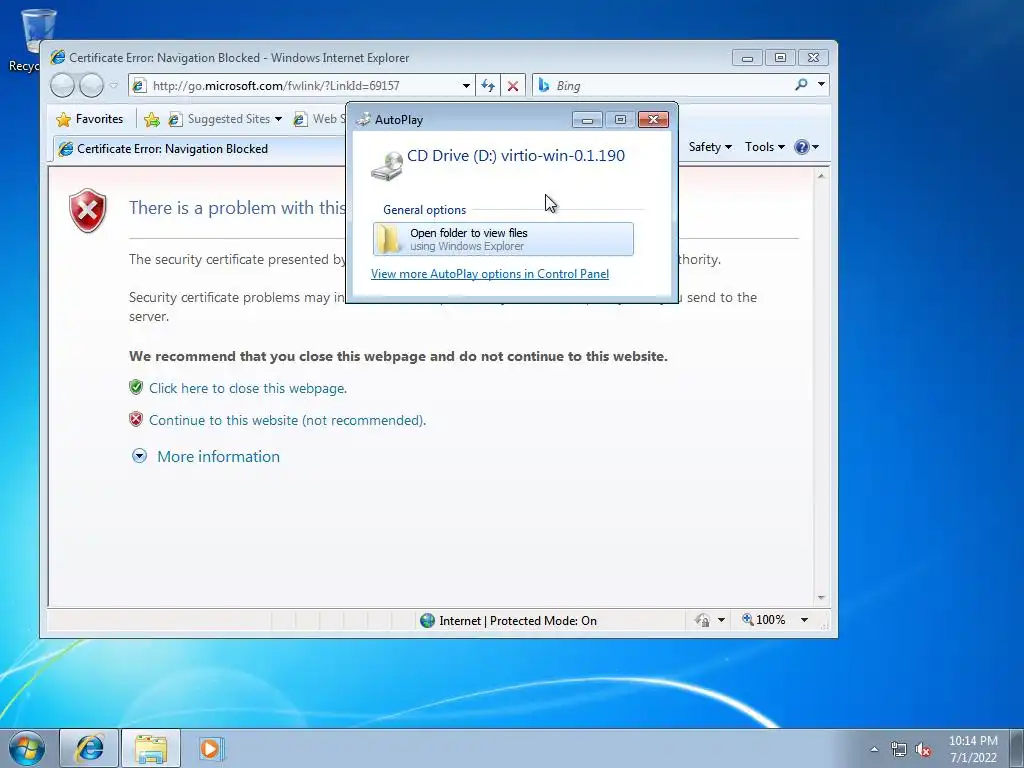
Task: Click the Internet Explorer taskbar icon
Action: click(x=89, y=748)
